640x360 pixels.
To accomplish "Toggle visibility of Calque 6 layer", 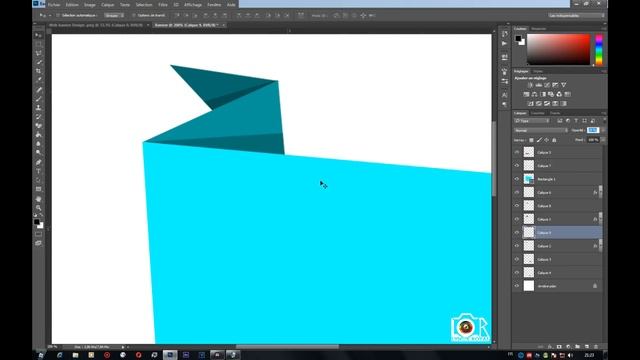I will coord(517,192).
